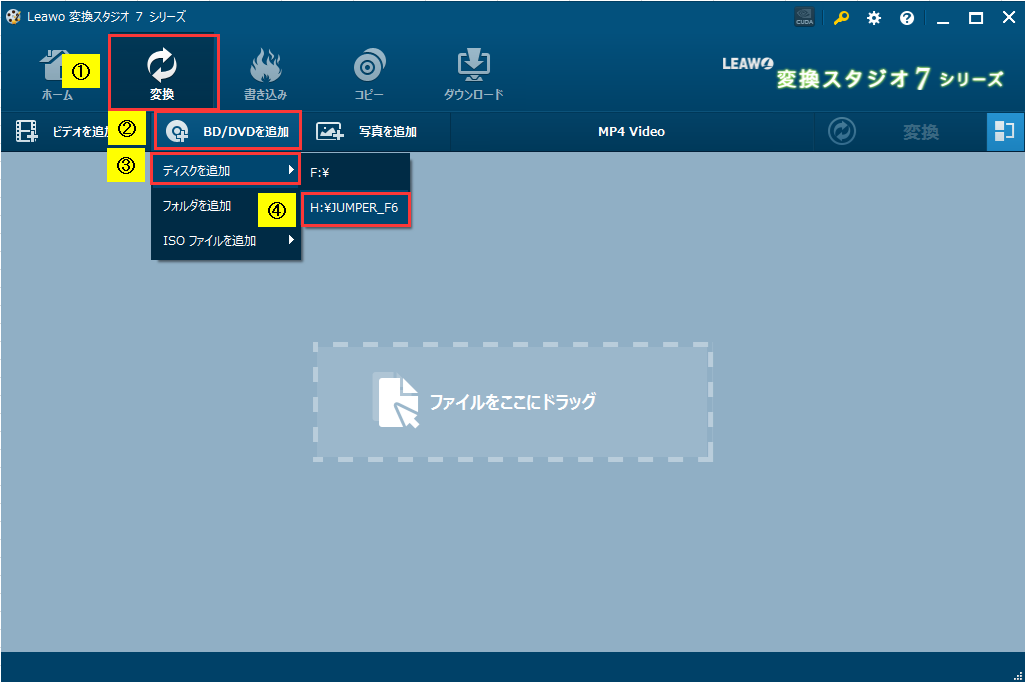The width and height of the screenshot is (1025, 682).
Task: Open the key-shaped registration icon
Action: pyautogui.click(x=842, y=18)
